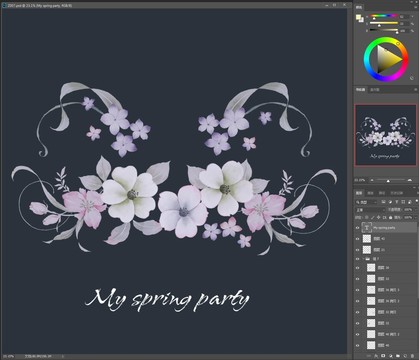Toggle visibility of the 组 7 group
Screen dimensions: 419x360
click(x=358, y=259)
